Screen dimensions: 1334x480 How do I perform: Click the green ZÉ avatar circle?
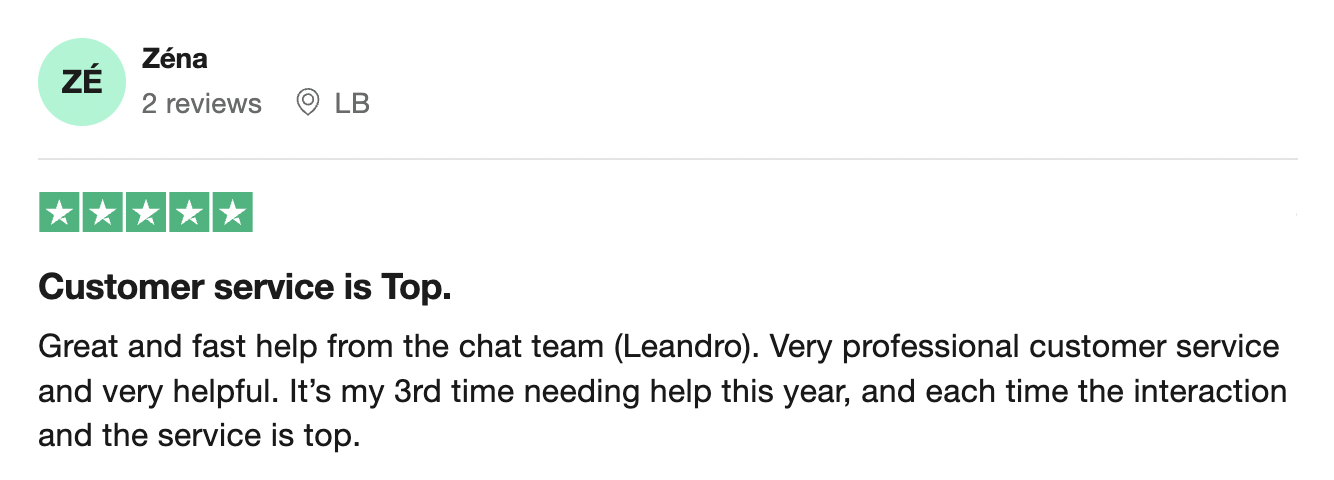click(82, 82)
